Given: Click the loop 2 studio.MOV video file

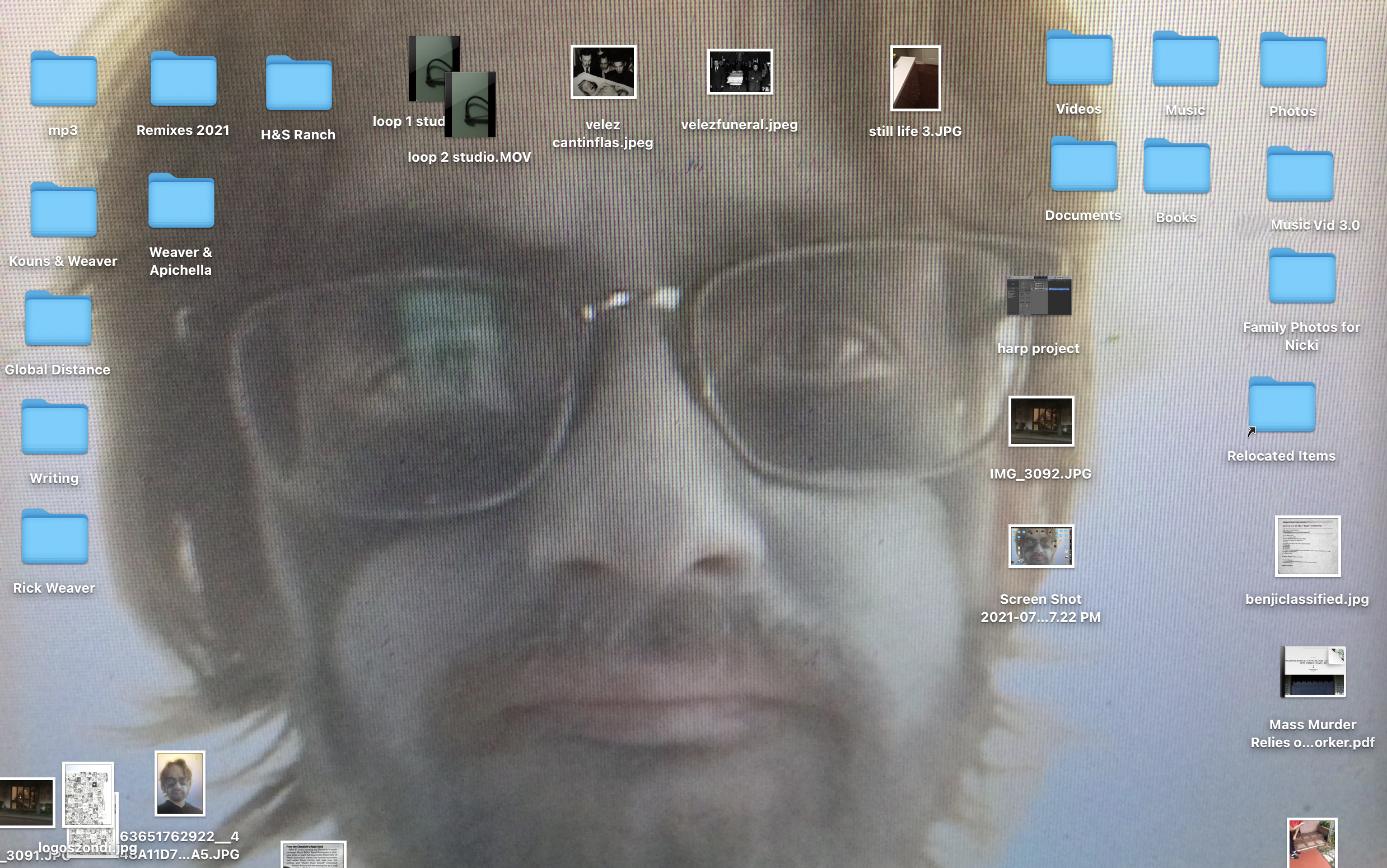Looking at the screenshot, I should click(x=470, y=105).
